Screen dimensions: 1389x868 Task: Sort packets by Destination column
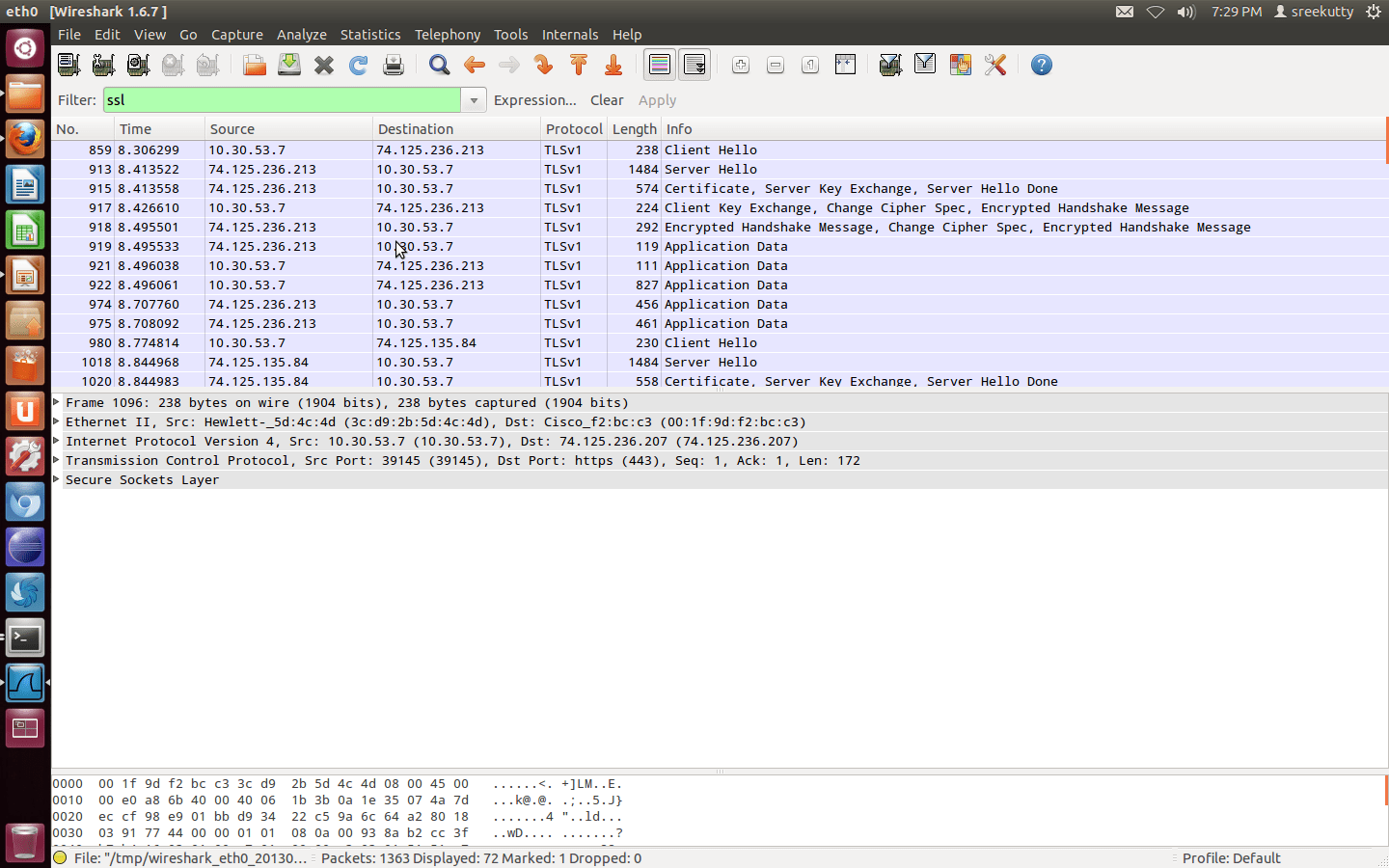456,129
